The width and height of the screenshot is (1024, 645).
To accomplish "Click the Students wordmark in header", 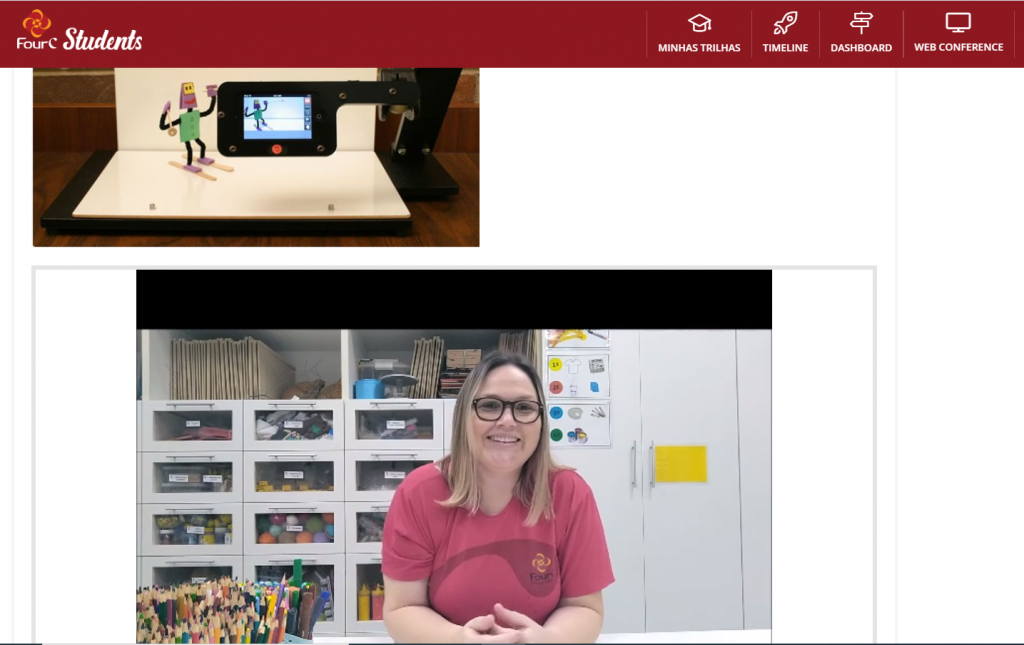I will tap(102, 41).
